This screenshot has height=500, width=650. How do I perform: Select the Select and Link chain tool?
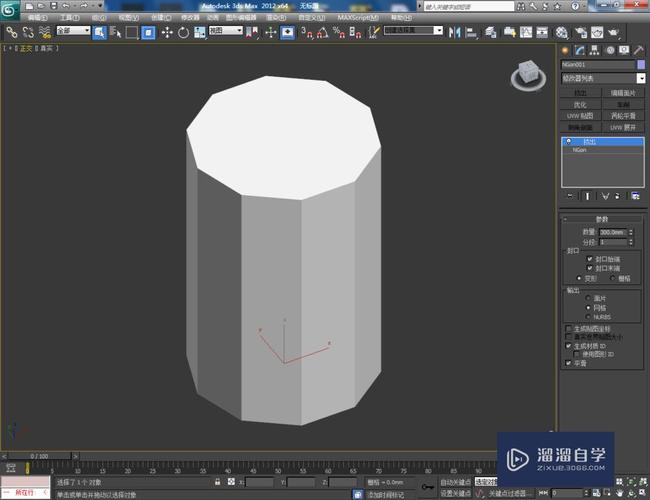[11, 32]
